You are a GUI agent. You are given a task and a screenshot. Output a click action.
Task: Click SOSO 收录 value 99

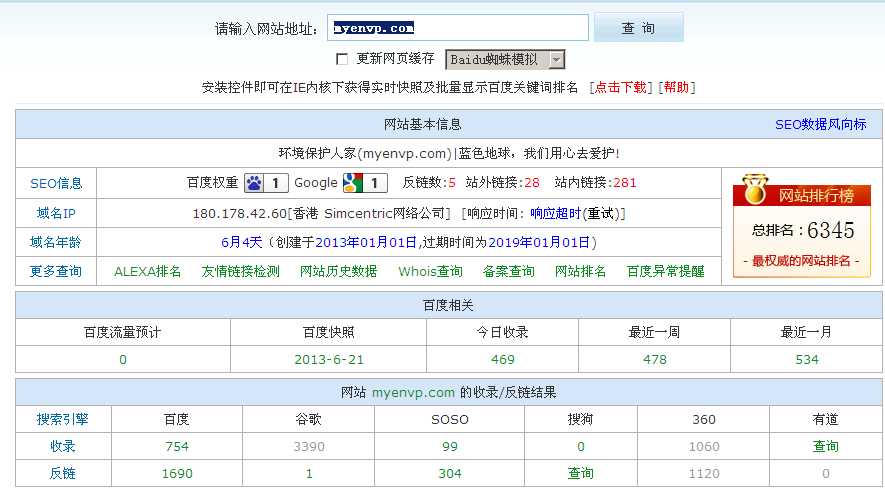[x=450, y=447]
